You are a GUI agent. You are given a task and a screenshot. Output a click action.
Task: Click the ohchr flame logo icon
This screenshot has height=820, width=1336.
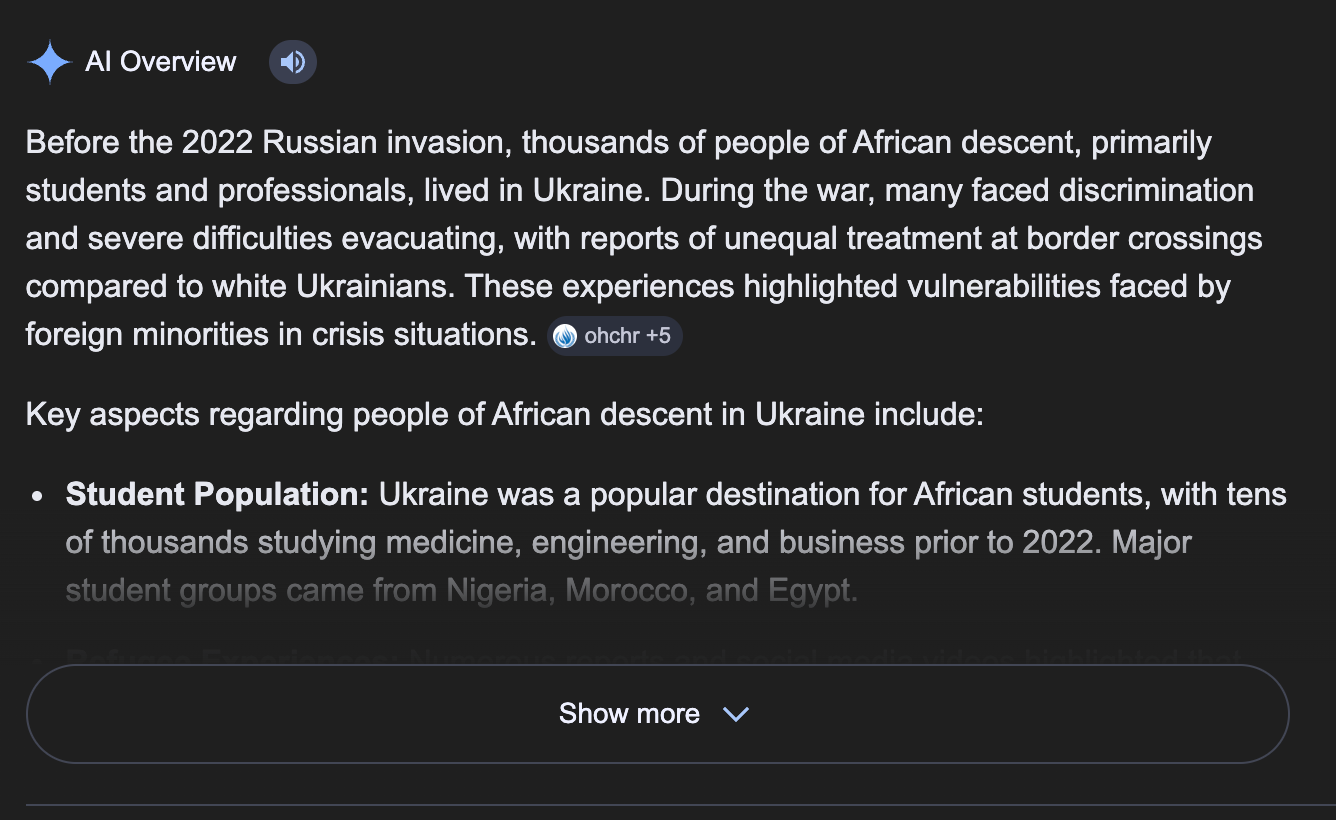point(565,336)
